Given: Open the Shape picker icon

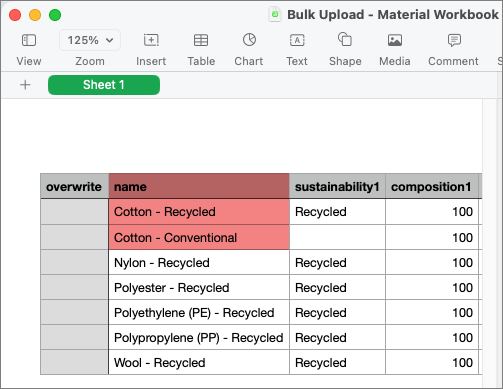Looking at the screenshot, I should click(345, 39).
